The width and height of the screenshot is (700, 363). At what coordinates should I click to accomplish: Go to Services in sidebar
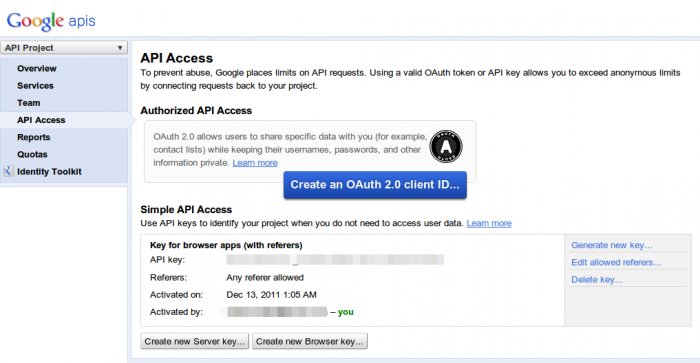pos(35,86)
